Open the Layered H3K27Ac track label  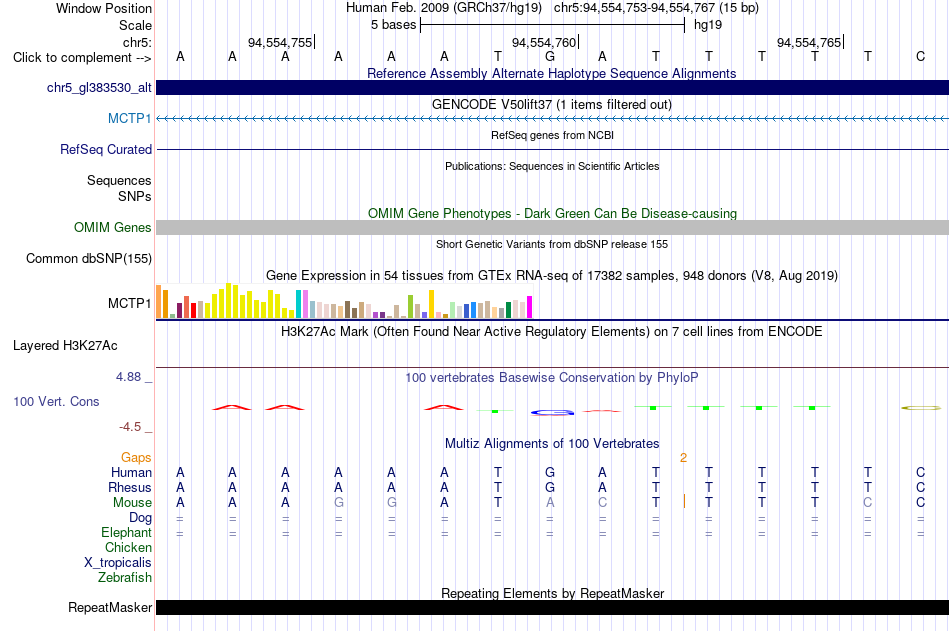(x=65, y=346)
